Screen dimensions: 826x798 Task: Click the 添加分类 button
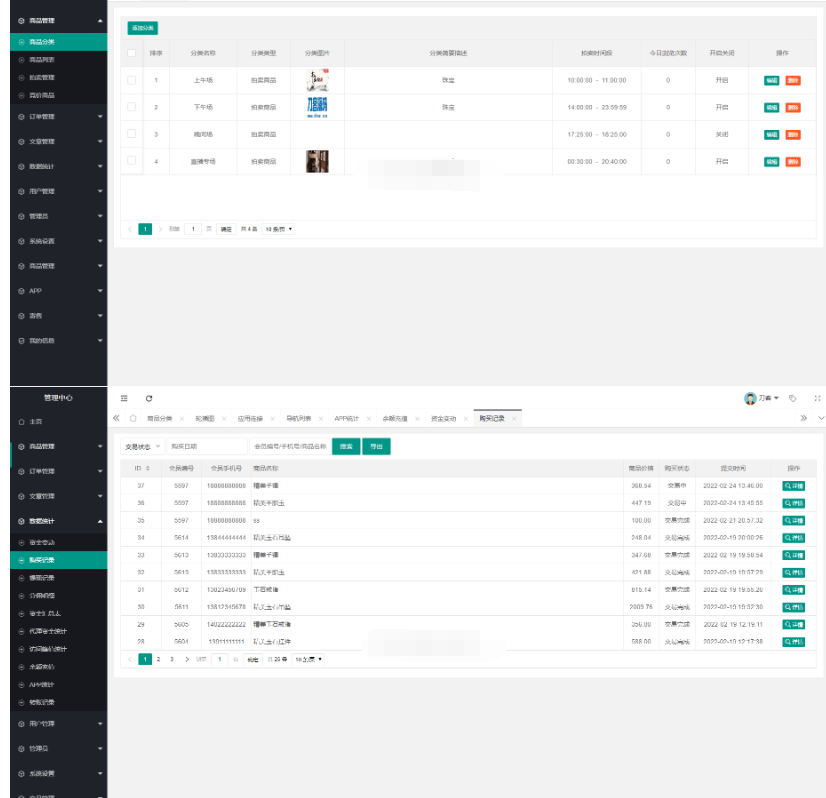point(142,28)
